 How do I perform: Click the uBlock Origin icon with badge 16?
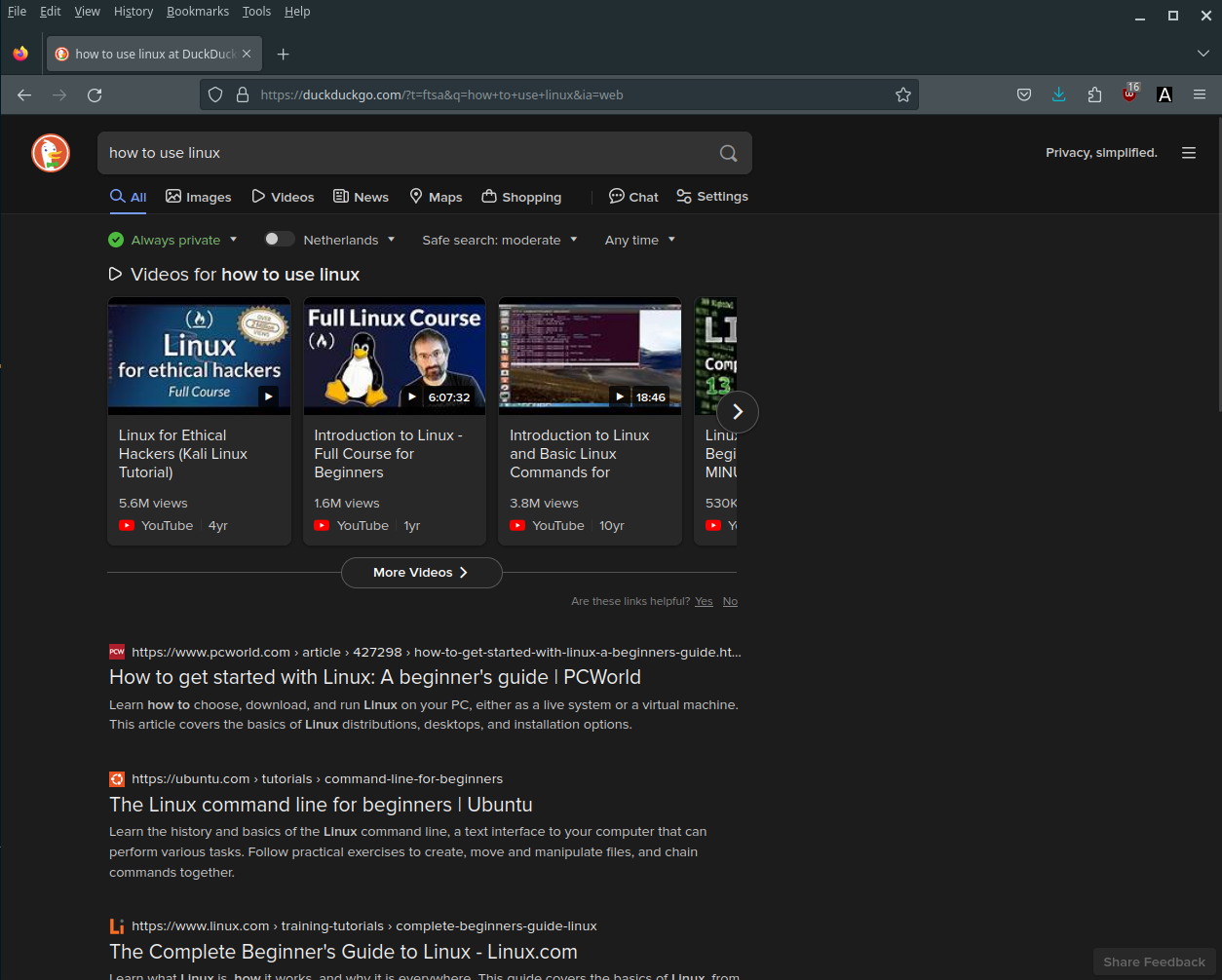click(x=1129, y=94)
